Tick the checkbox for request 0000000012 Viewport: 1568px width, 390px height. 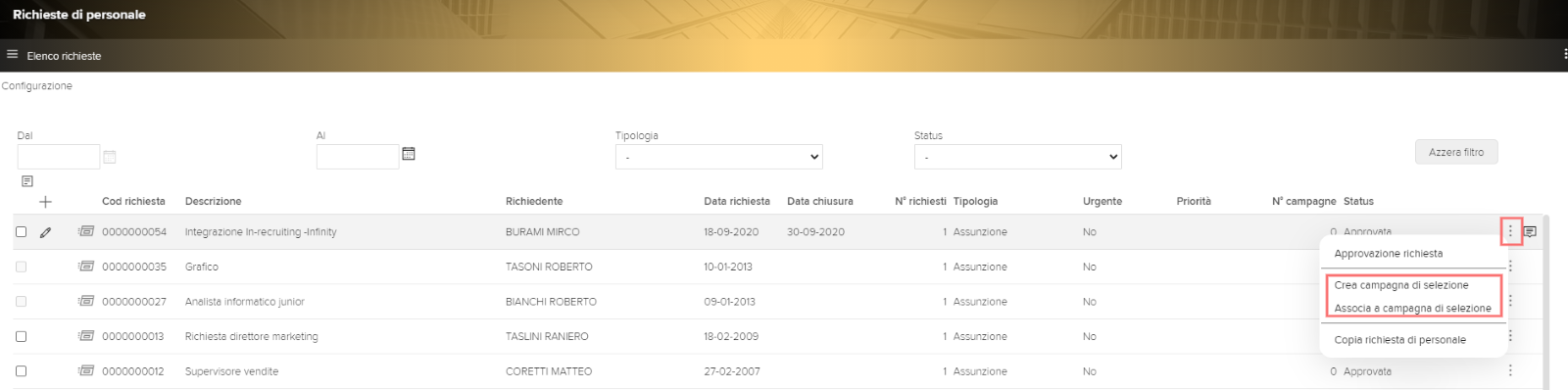[21, 371]
